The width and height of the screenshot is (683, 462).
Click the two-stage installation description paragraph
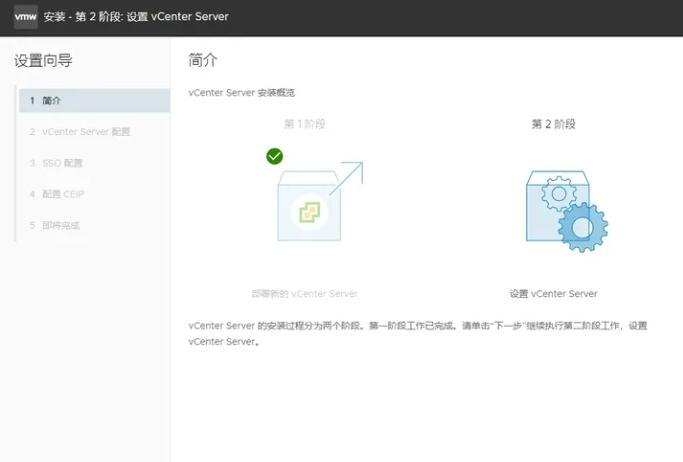[x=418, y=334]
